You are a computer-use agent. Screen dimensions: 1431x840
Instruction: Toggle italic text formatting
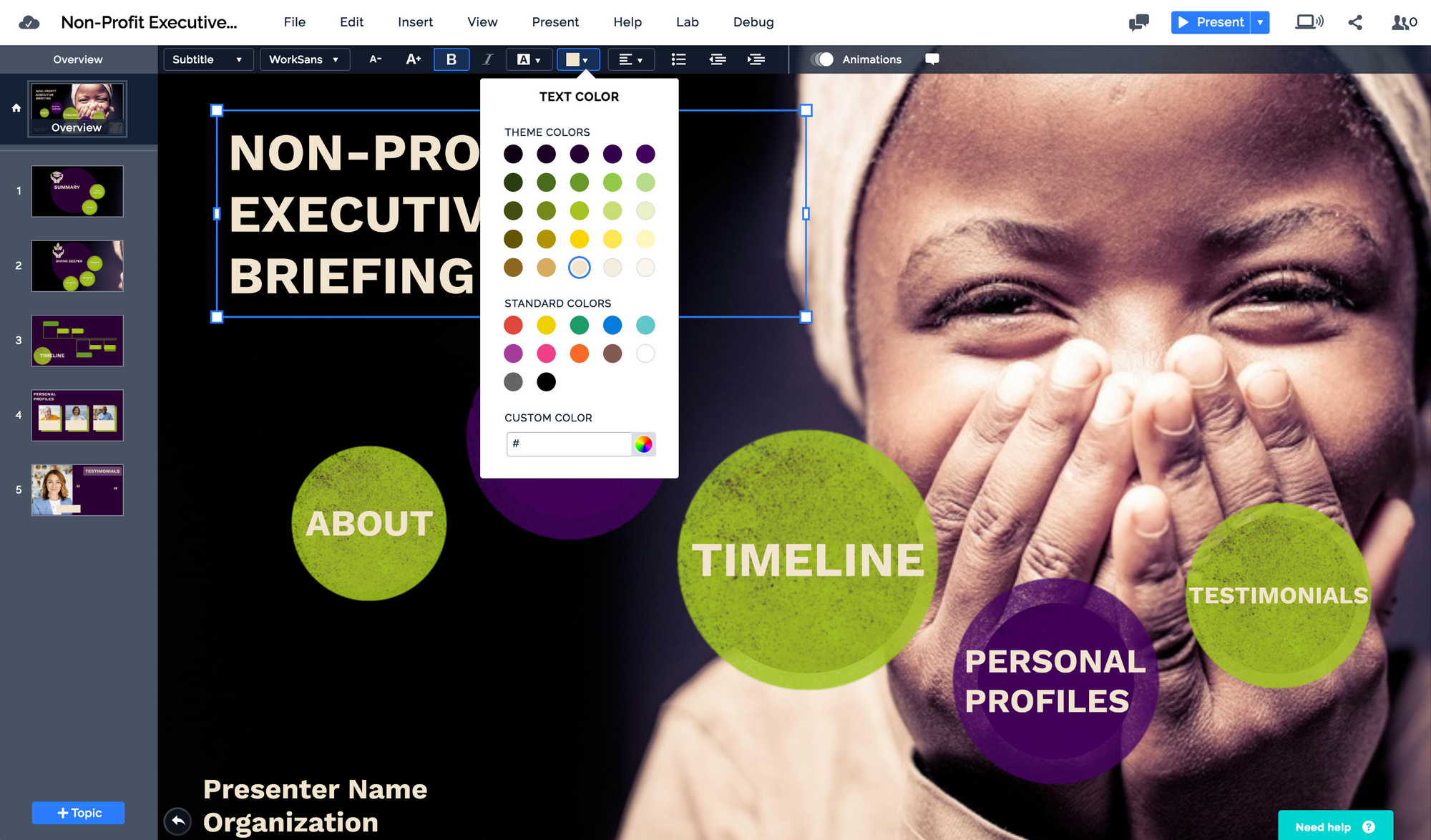point(487,59)
